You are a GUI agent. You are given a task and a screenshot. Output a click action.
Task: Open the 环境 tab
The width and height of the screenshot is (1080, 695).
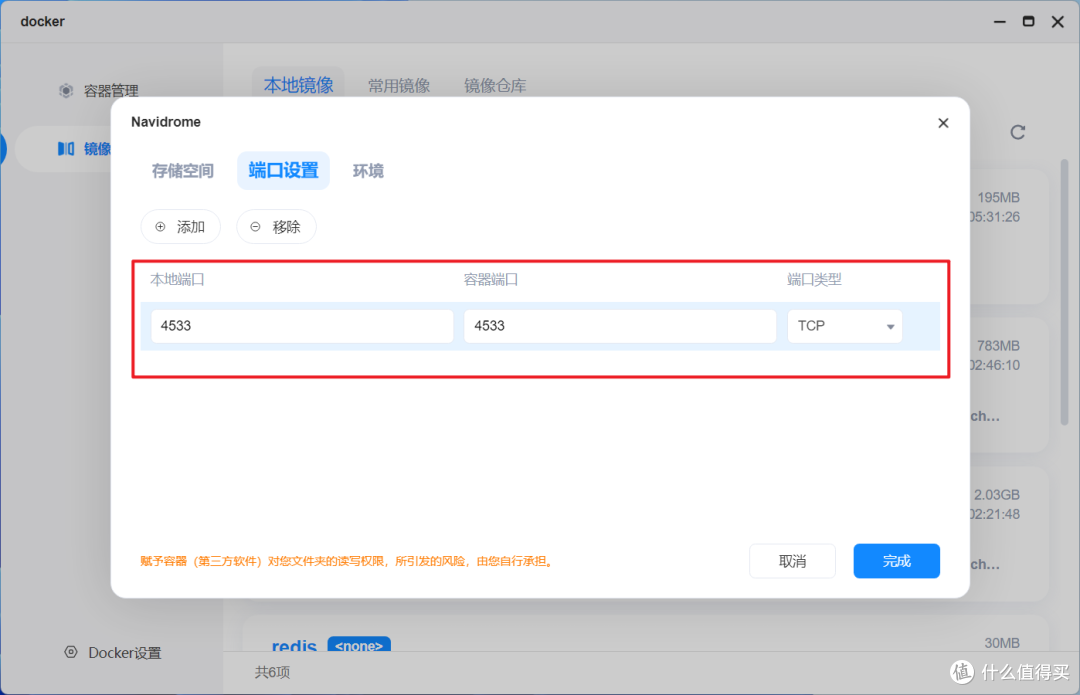368,171
